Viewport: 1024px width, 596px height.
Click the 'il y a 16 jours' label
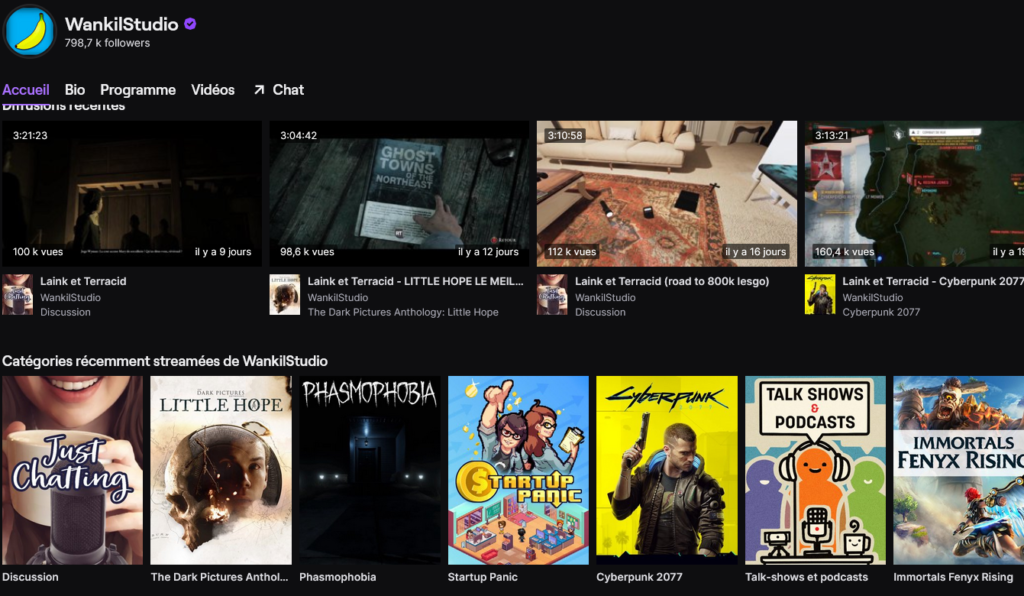[756, 252]
